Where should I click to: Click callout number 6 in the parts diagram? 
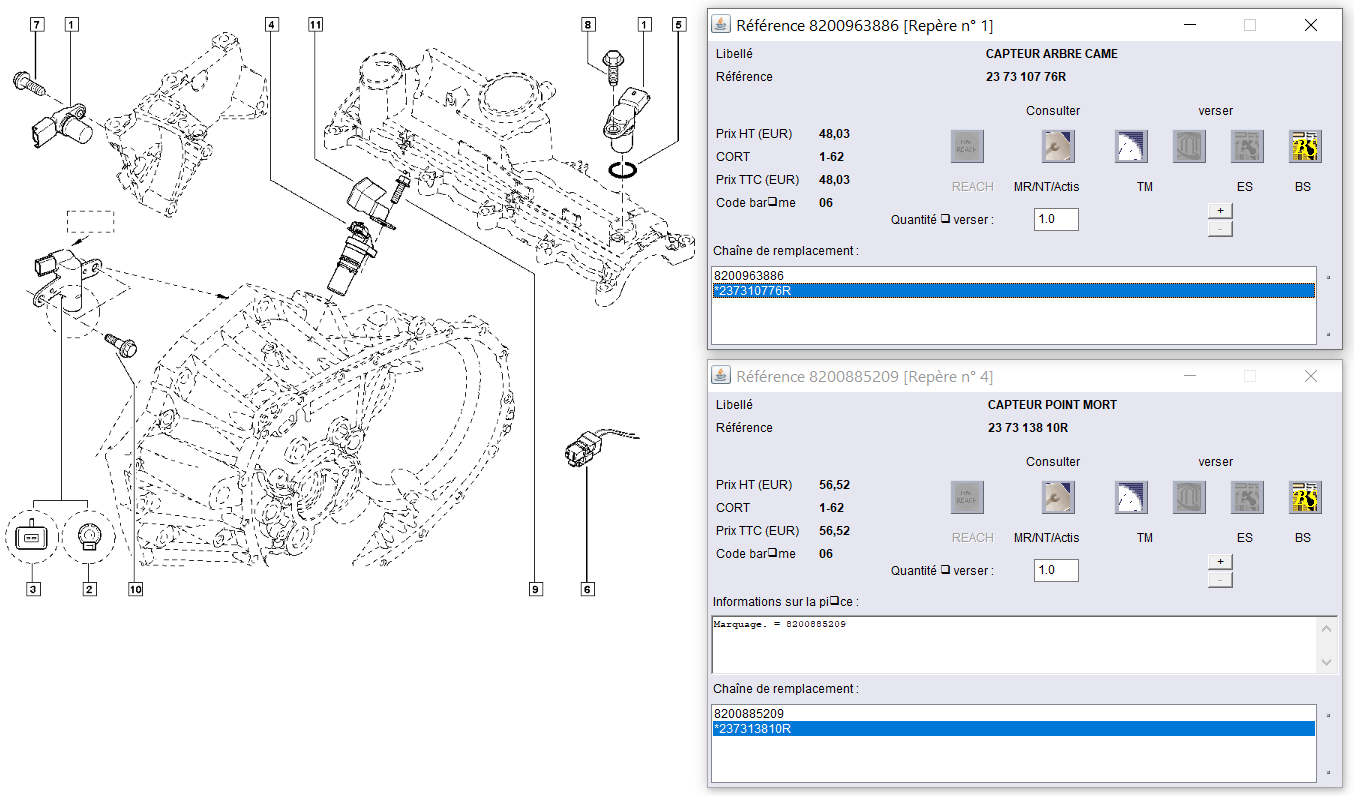point(588,590)
